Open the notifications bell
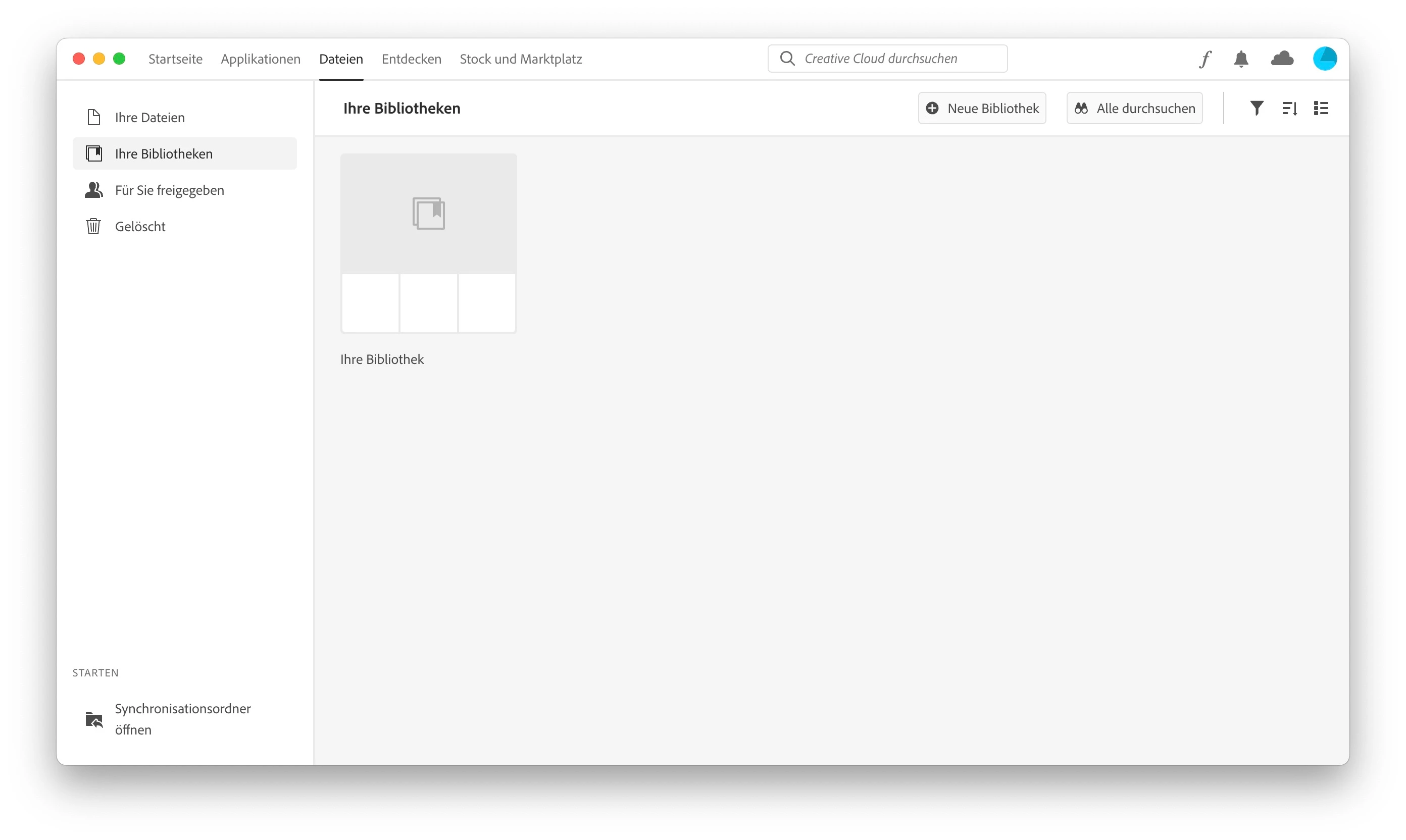1406x840 pixels. [x=1241, y=59]
